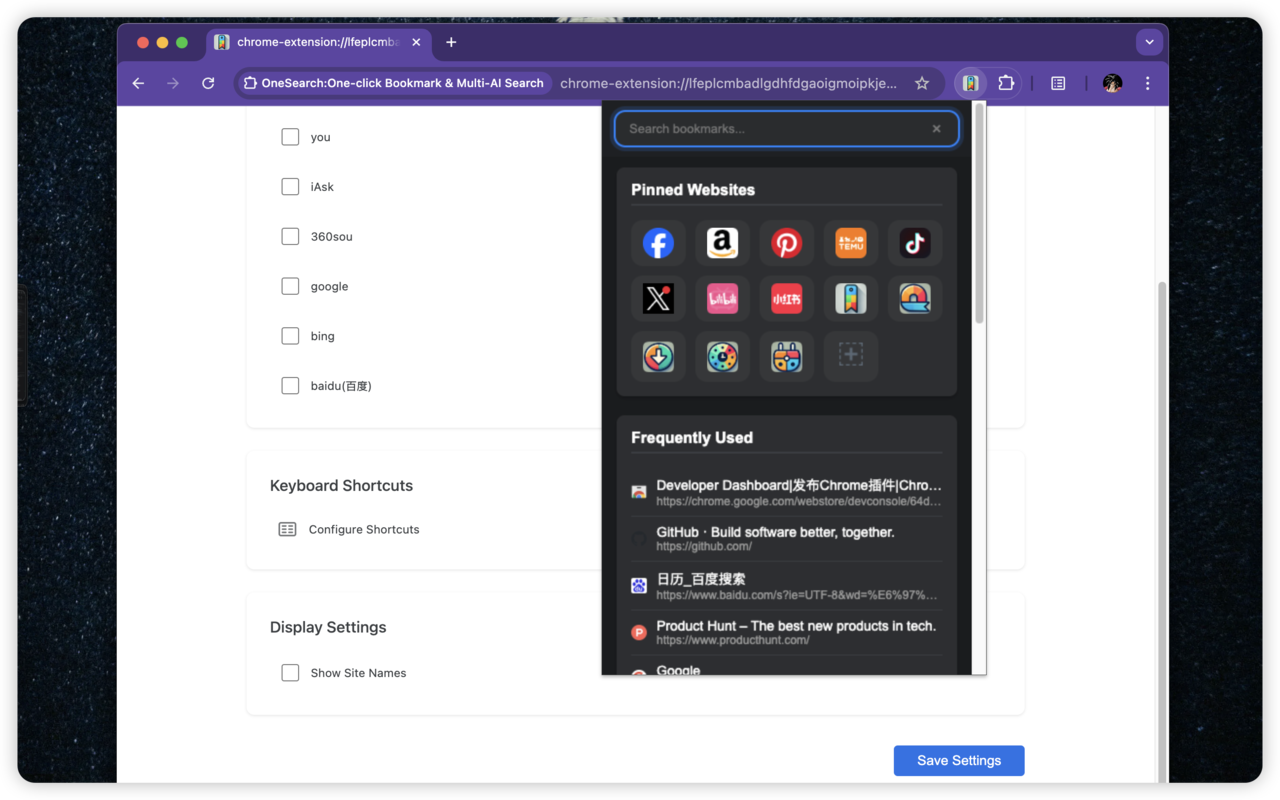Open the 日历_百度搜索 bookmark entry
Viewport: 1280px width, 800px height.
click(786, 585)
